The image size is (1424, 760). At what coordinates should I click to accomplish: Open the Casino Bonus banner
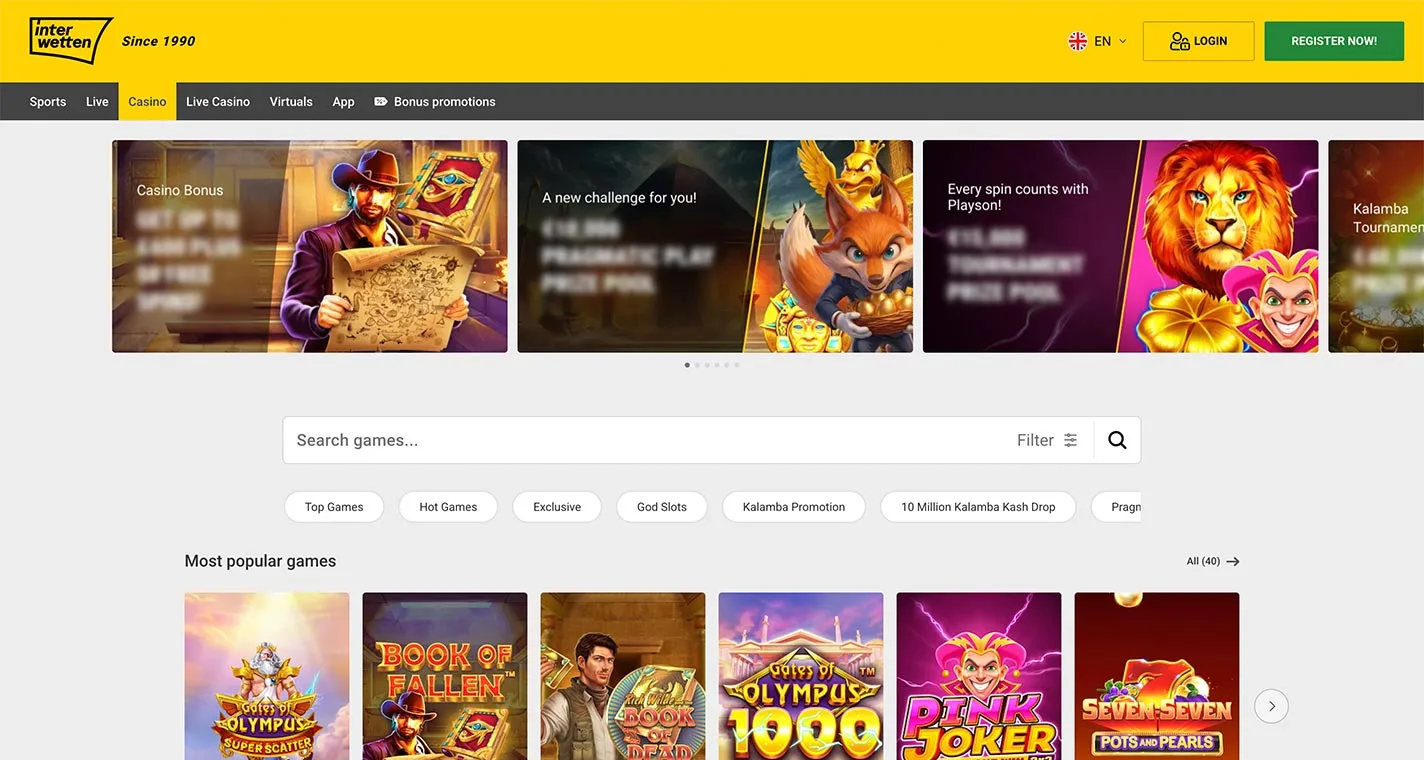click(x=310, y=246)
